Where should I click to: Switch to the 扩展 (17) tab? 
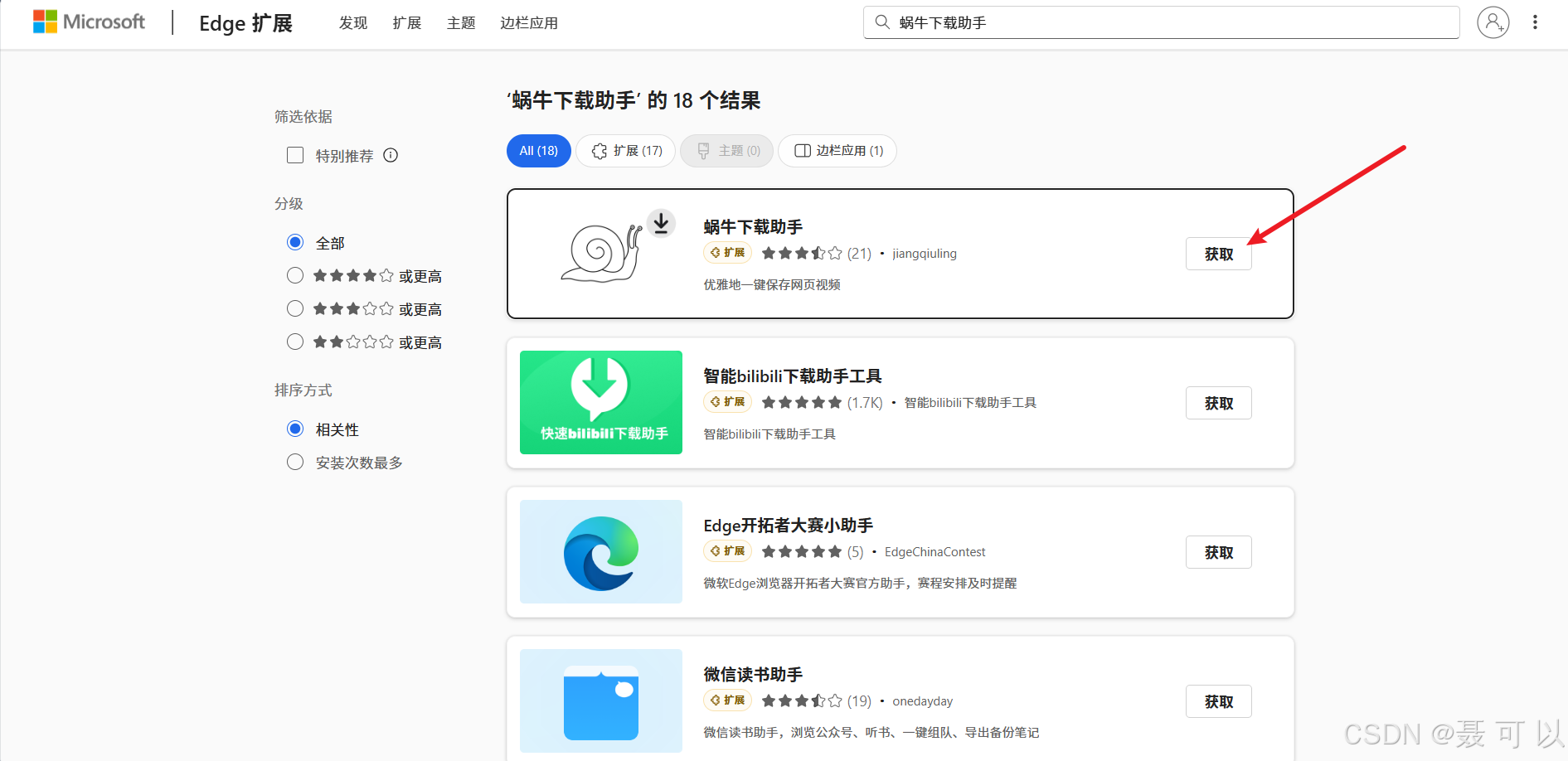coord(626,151)
